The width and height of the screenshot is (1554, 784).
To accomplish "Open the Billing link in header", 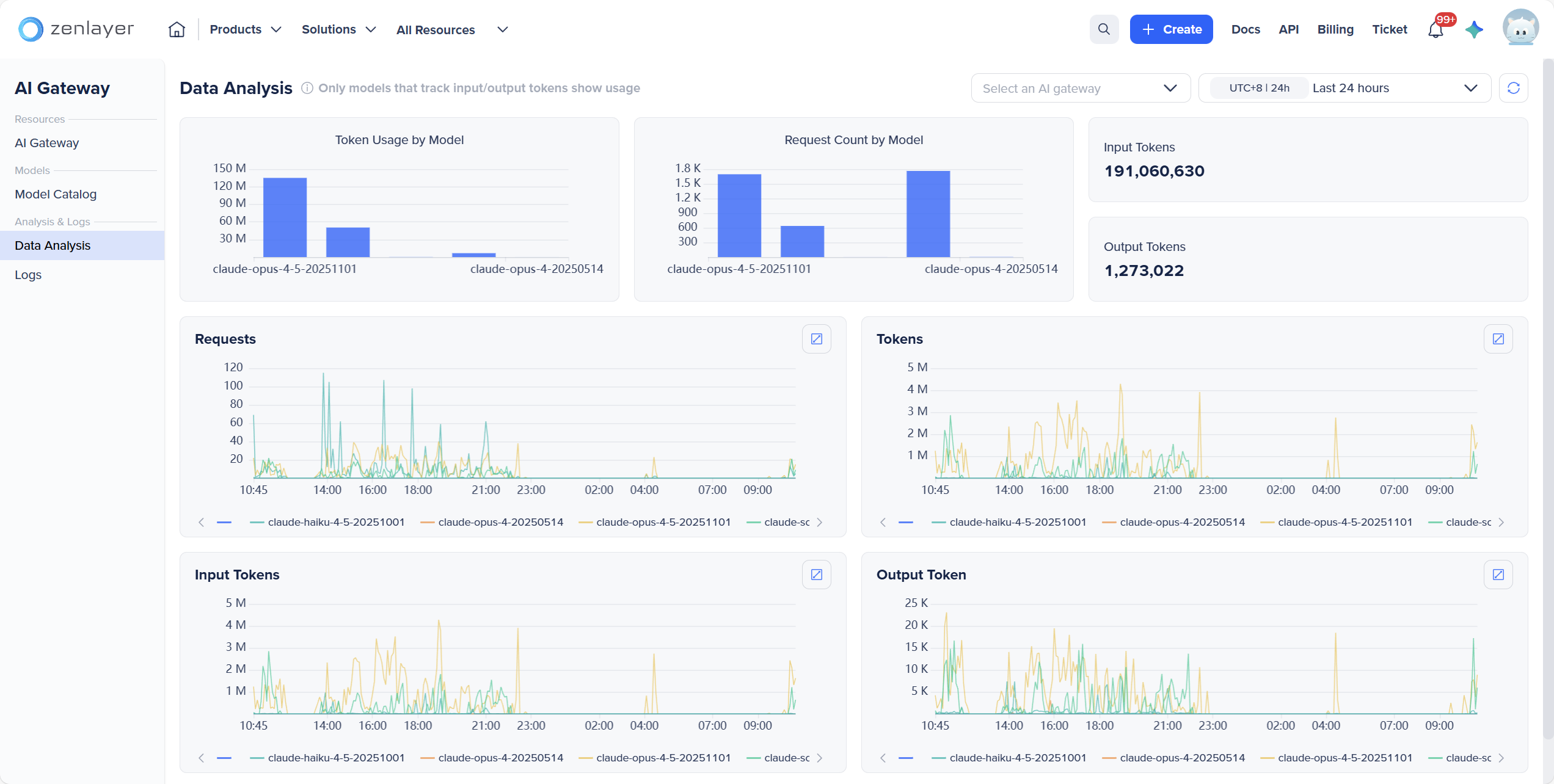I will pos(1335,29).
